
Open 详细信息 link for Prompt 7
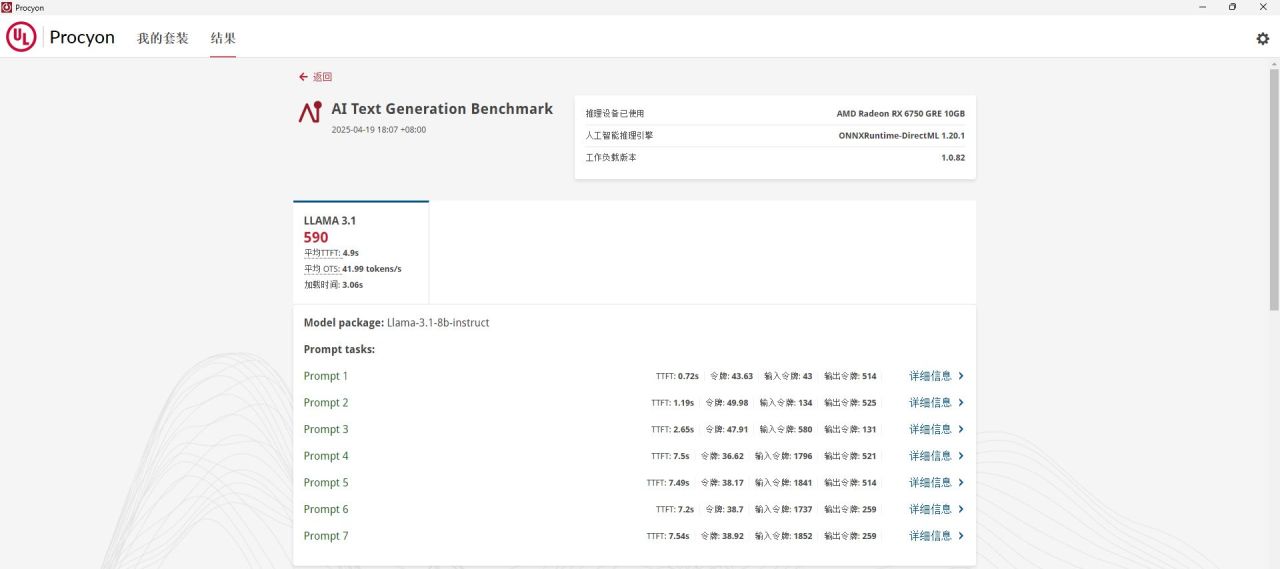(x=930, y=536)
